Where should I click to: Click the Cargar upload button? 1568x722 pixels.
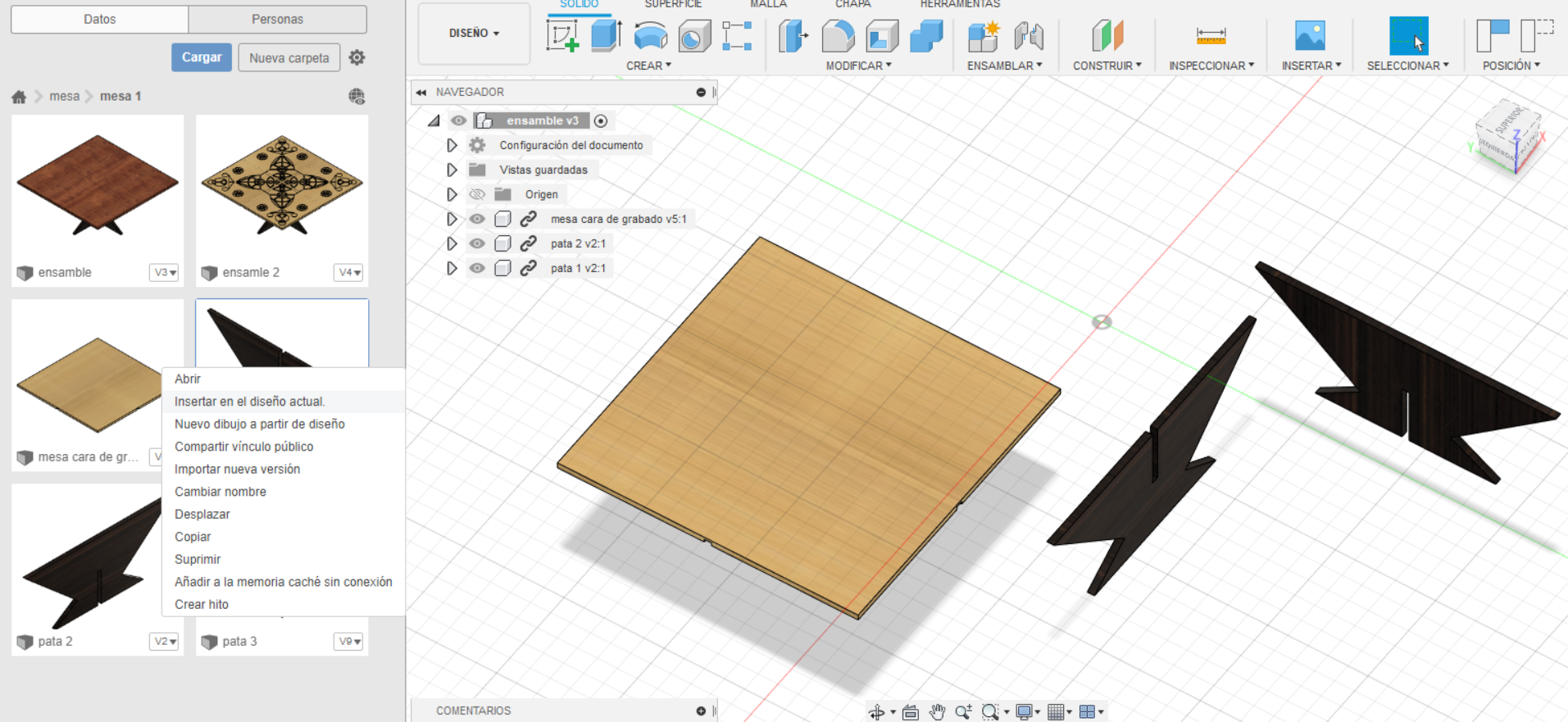point(202,57)
